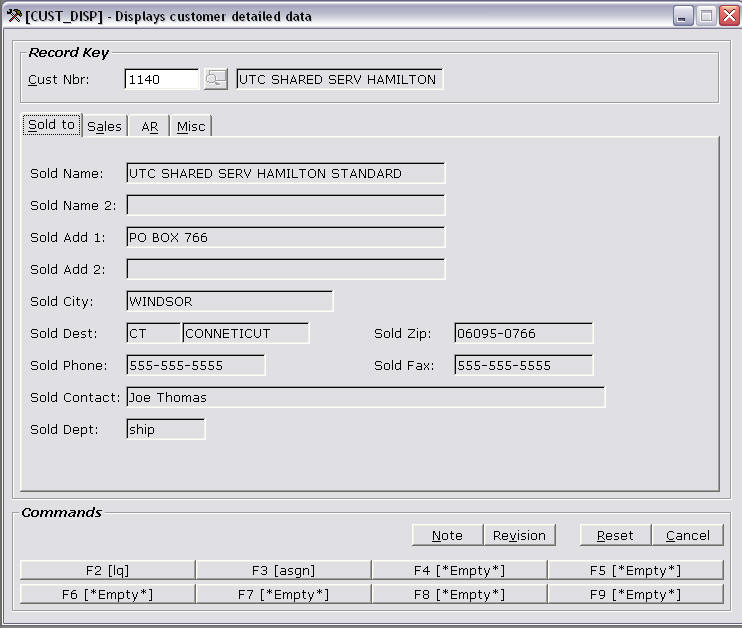Screen dimensions: 742x628
Task: Click the Reset button
Action: [x=615, y=535]
